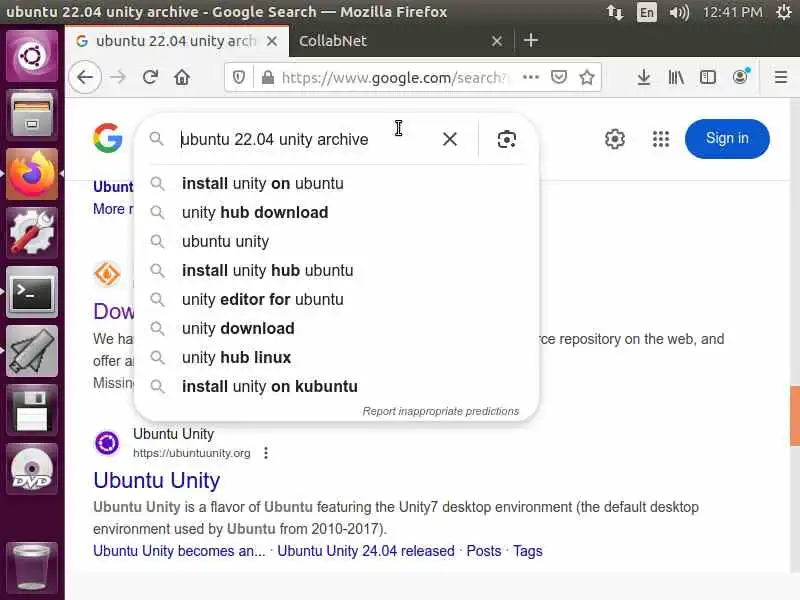Click the site security padlock icon
800x600 pixels.
pos(267,78)
